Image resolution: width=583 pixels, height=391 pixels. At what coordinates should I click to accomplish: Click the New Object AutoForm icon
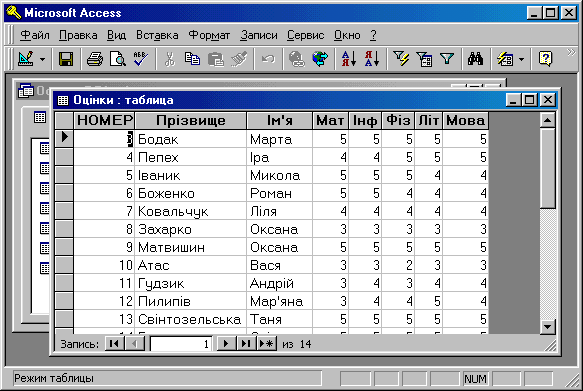coord(505,59)
